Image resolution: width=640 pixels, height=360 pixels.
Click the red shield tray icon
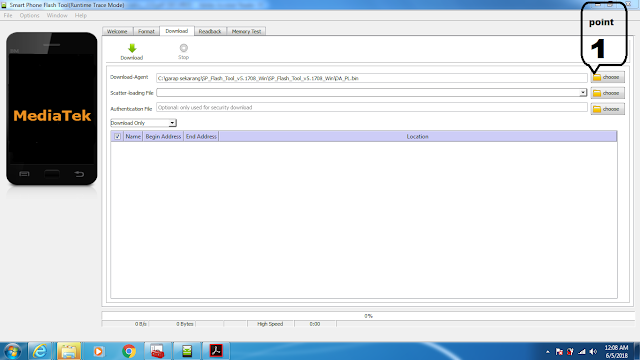[570, 351]
